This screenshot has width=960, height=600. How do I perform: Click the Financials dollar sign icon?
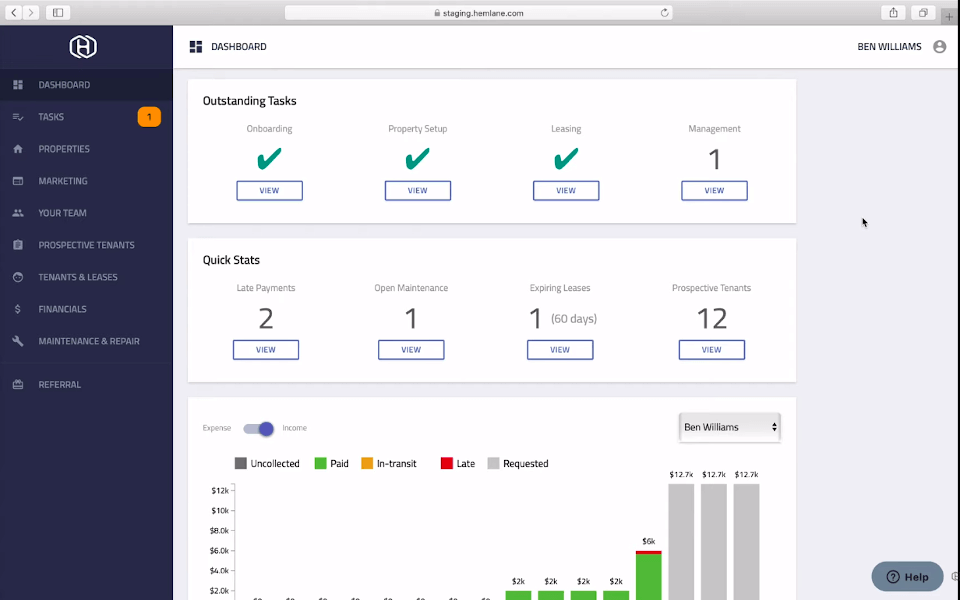click(18, 309)
